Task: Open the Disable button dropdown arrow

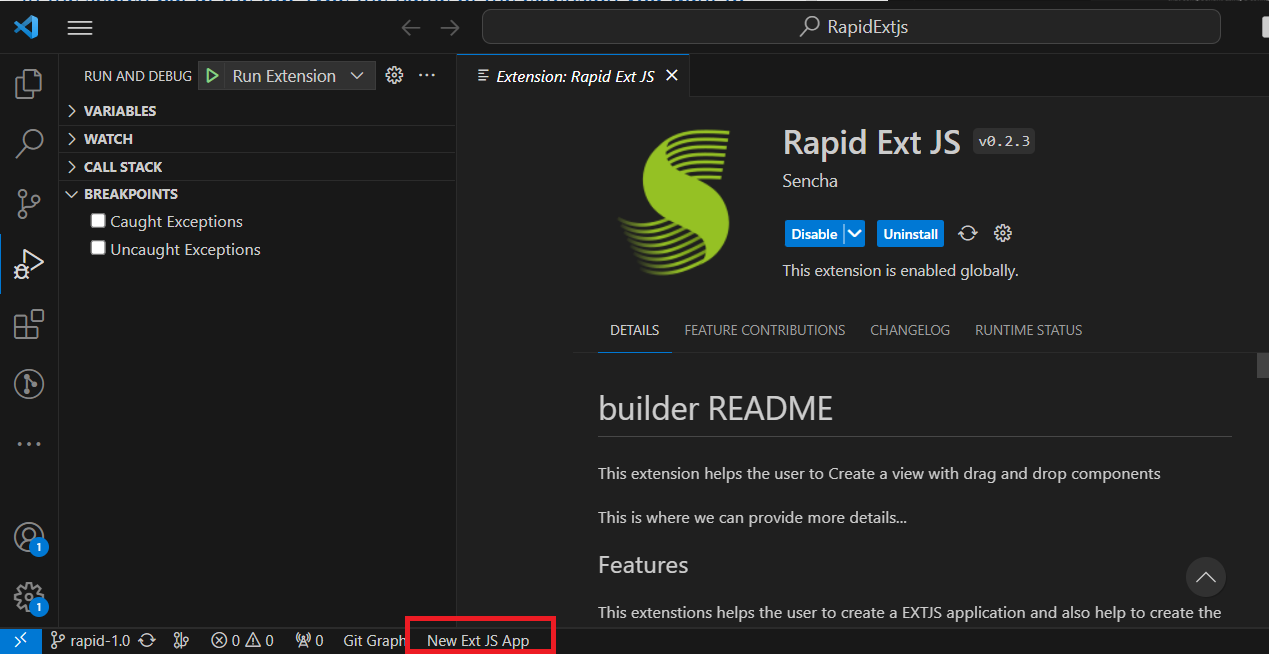Action: pos(854,234)
